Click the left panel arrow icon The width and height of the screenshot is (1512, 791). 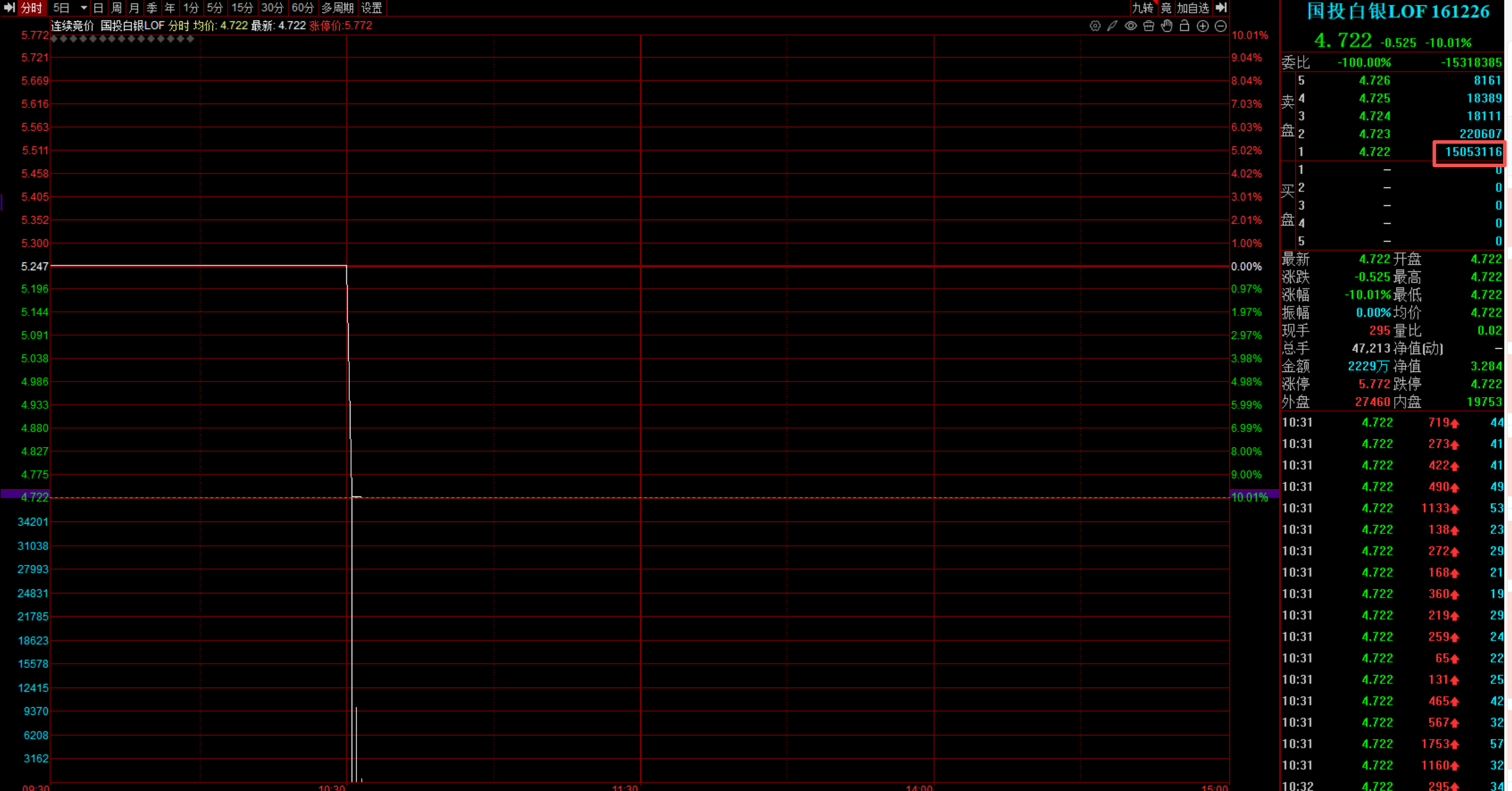click(x=9, y=8)
